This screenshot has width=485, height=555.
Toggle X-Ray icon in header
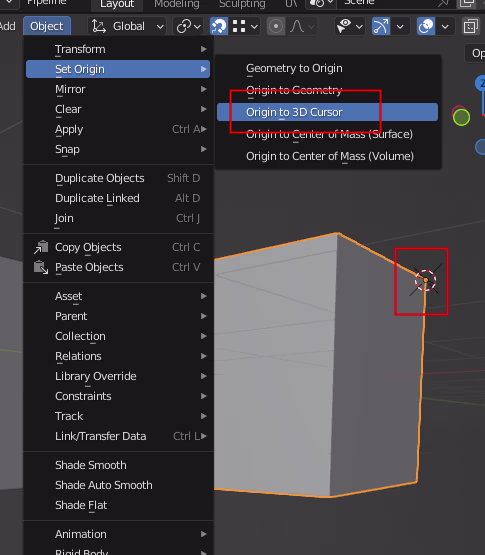pos(471,26)
